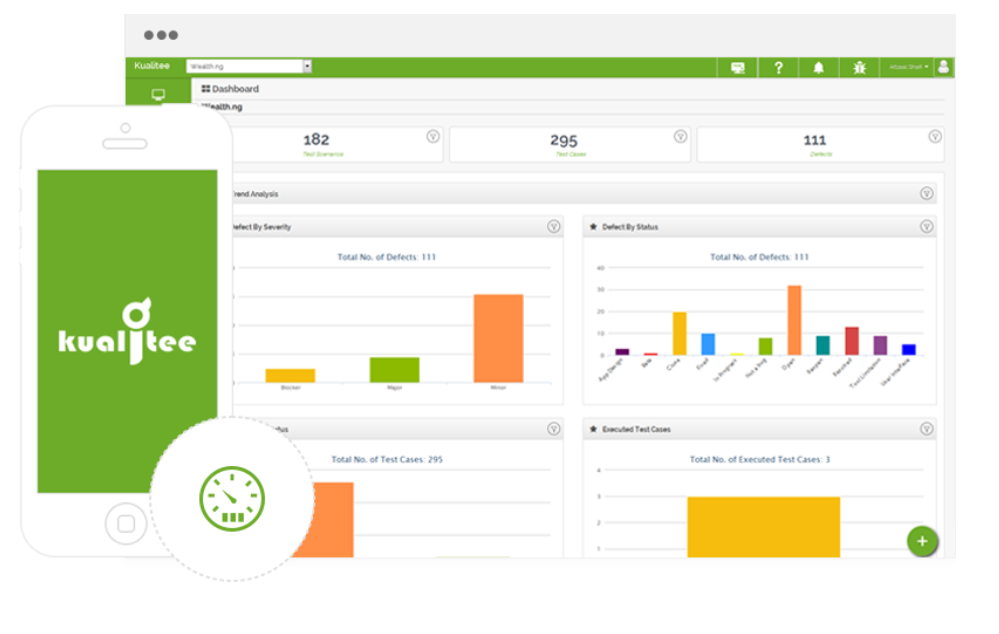Click the green speedometer gauge icon
This screenshot has height=634, width=999.
coord(232,499)
